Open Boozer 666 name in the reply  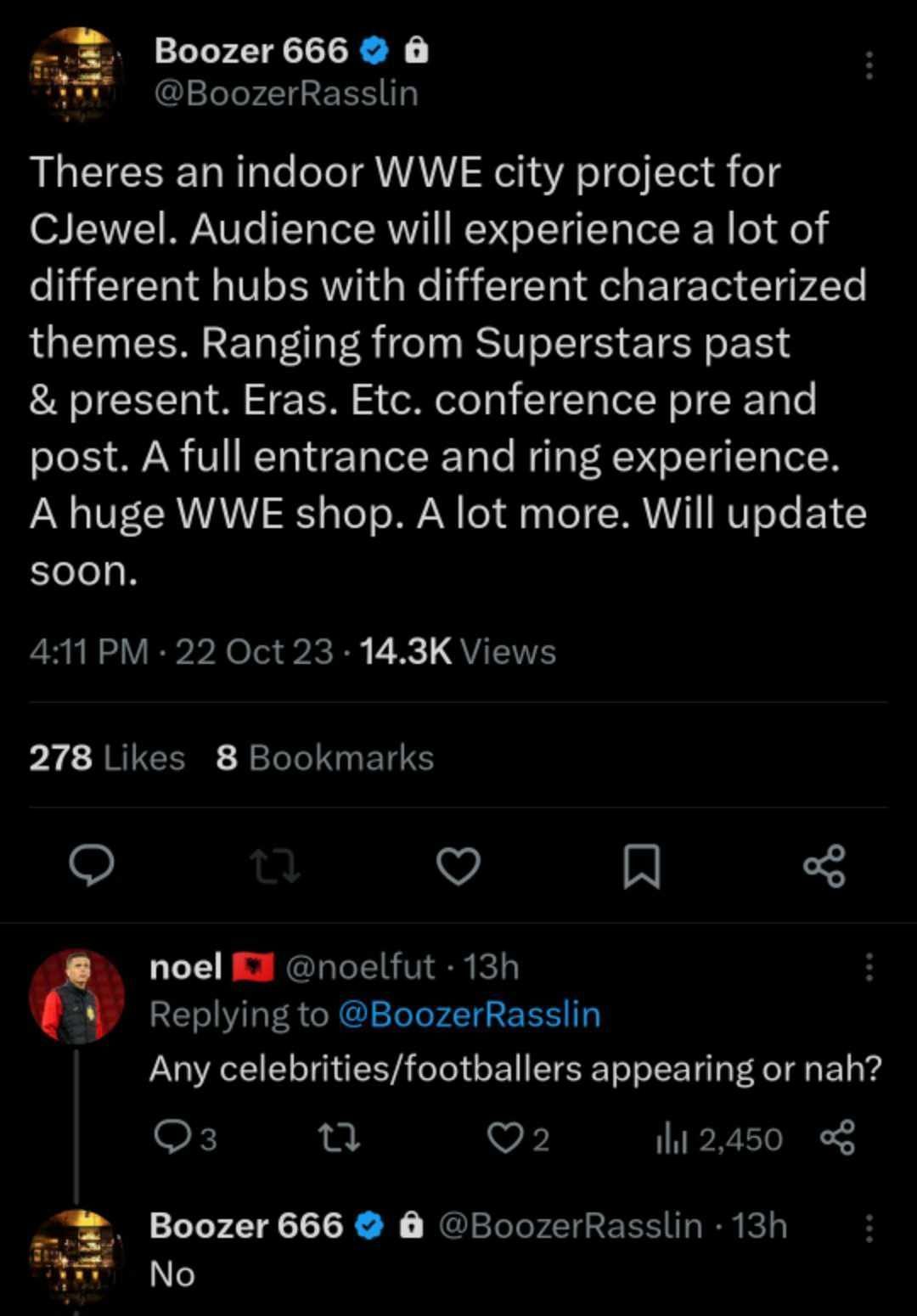point(246,1226)
